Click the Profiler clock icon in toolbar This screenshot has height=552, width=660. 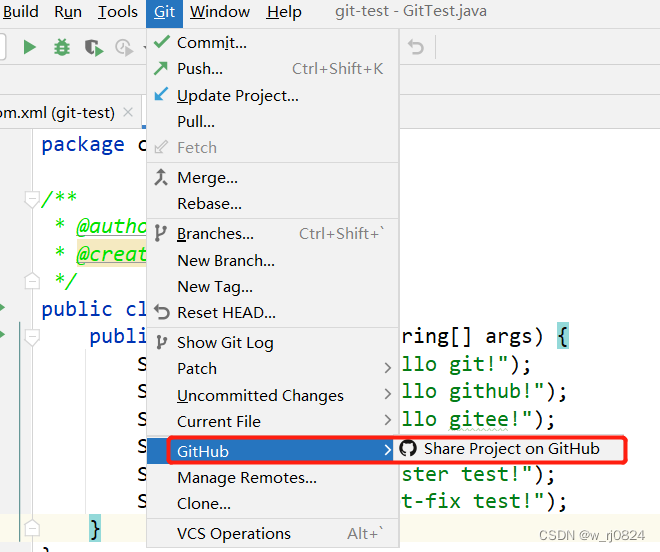[x=124, y=48]
